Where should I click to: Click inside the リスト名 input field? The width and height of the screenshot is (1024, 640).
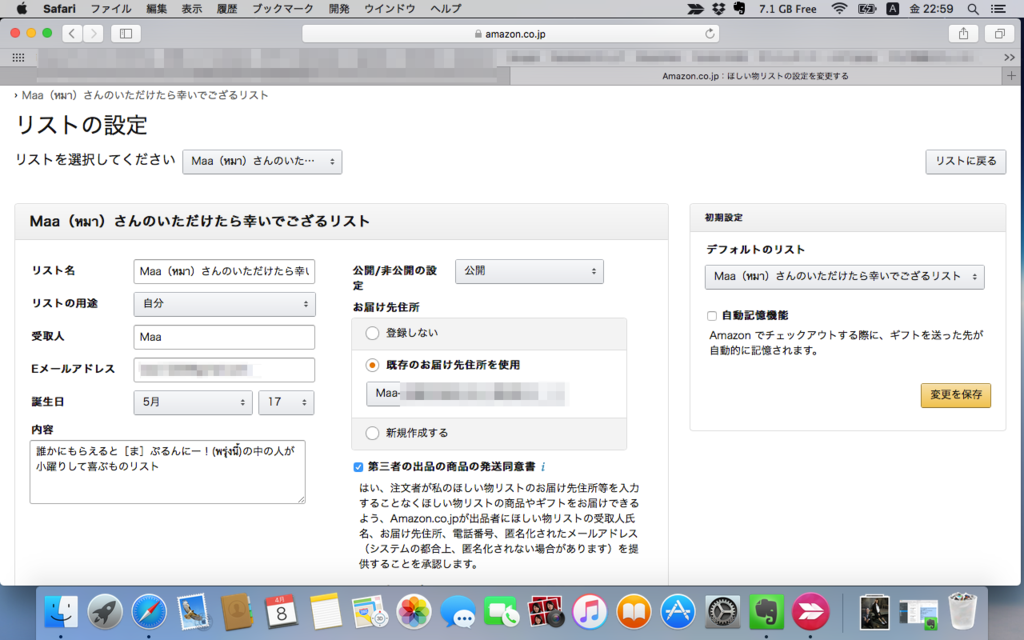[x=224, y=270]
